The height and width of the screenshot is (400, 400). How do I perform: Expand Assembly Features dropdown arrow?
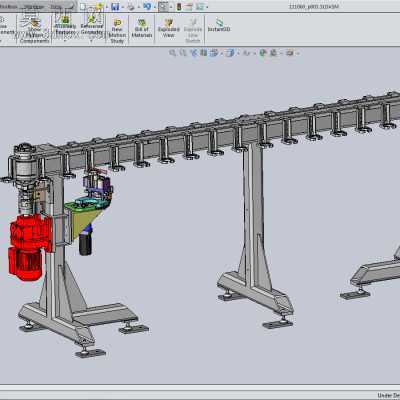65,41
